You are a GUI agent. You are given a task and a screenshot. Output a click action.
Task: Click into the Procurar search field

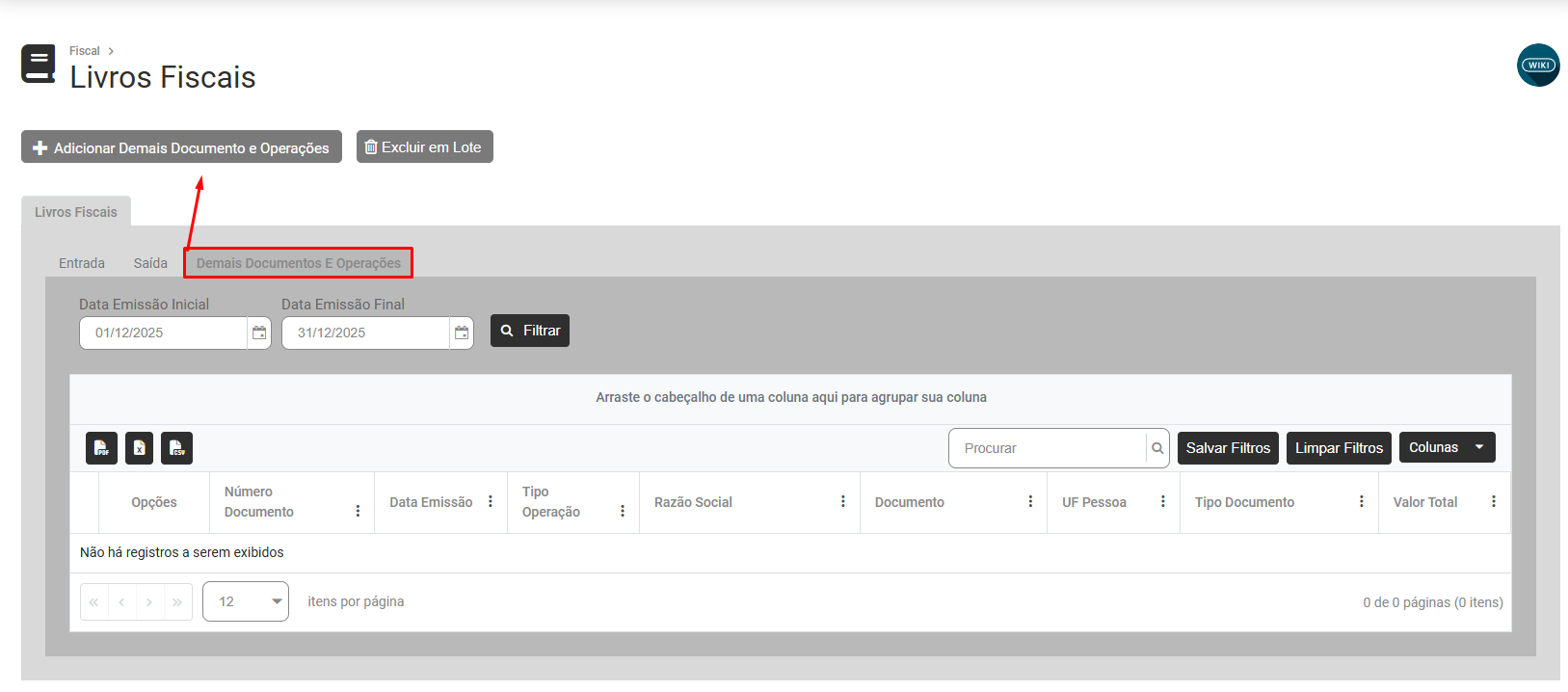1048,448
